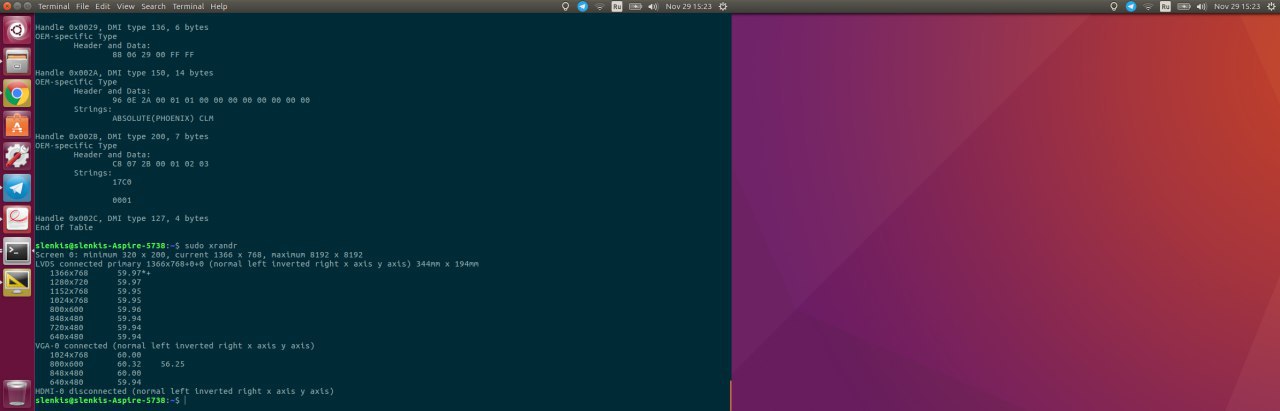
Task: Open the red circular app in launcher
Action: [17, 219]
